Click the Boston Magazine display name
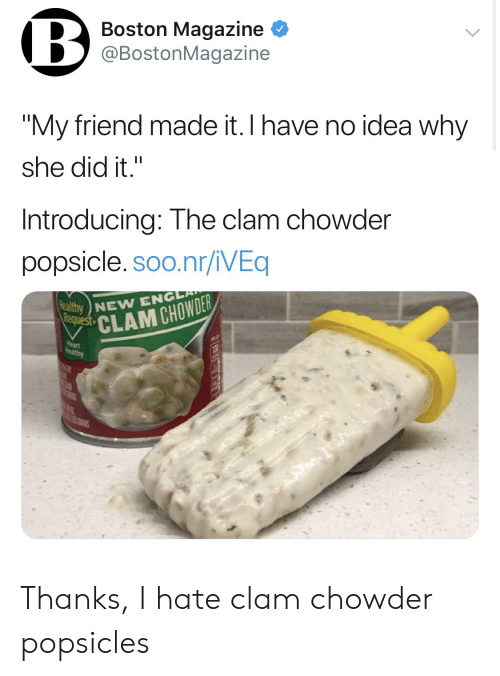The width and height of the screenshot is (500, 676). click(x=182, y=29)
